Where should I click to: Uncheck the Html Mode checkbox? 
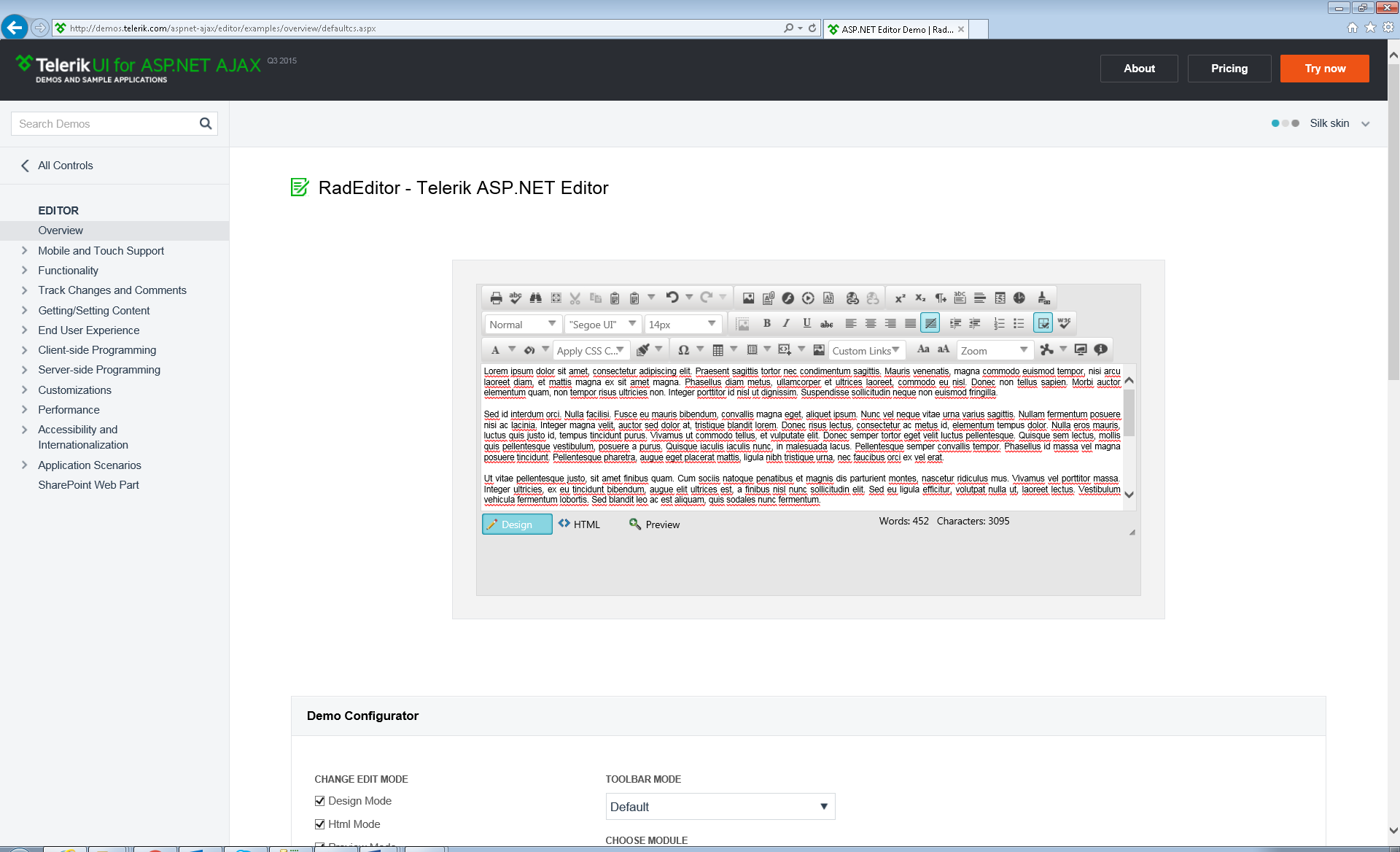pyautogui.click(x=319, y=824)
